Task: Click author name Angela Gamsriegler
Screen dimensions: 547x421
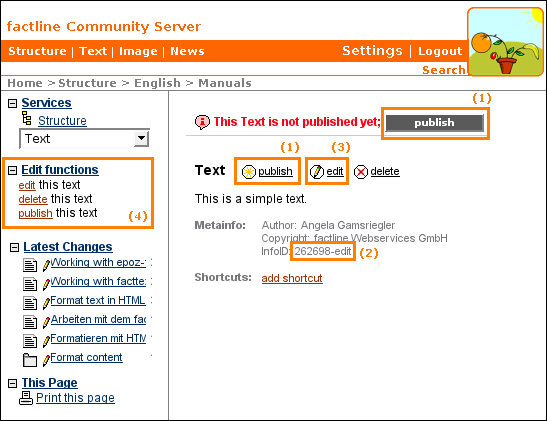Action: 348,225
